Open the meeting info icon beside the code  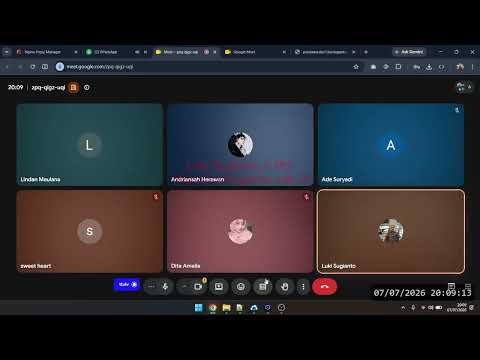(87, 88)
